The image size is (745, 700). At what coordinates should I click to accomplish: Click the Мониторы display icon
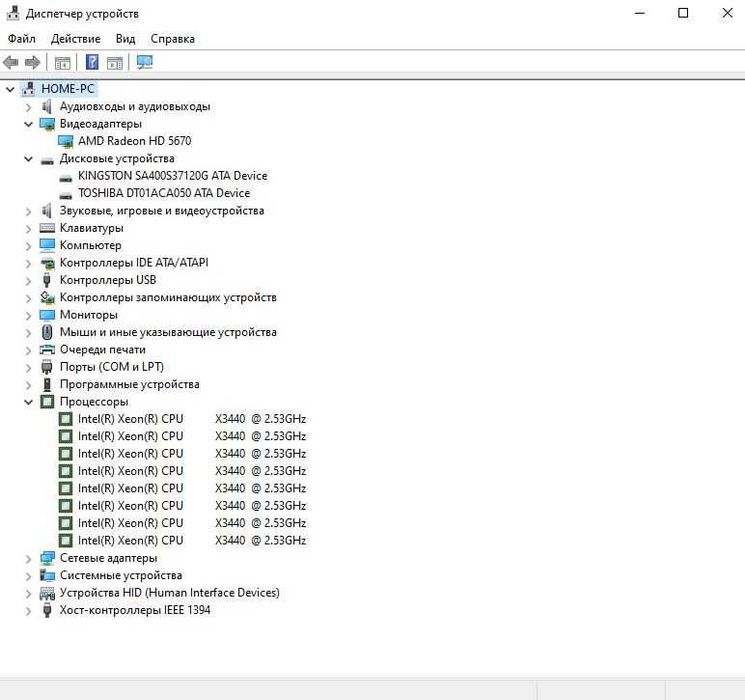[47, 315]
